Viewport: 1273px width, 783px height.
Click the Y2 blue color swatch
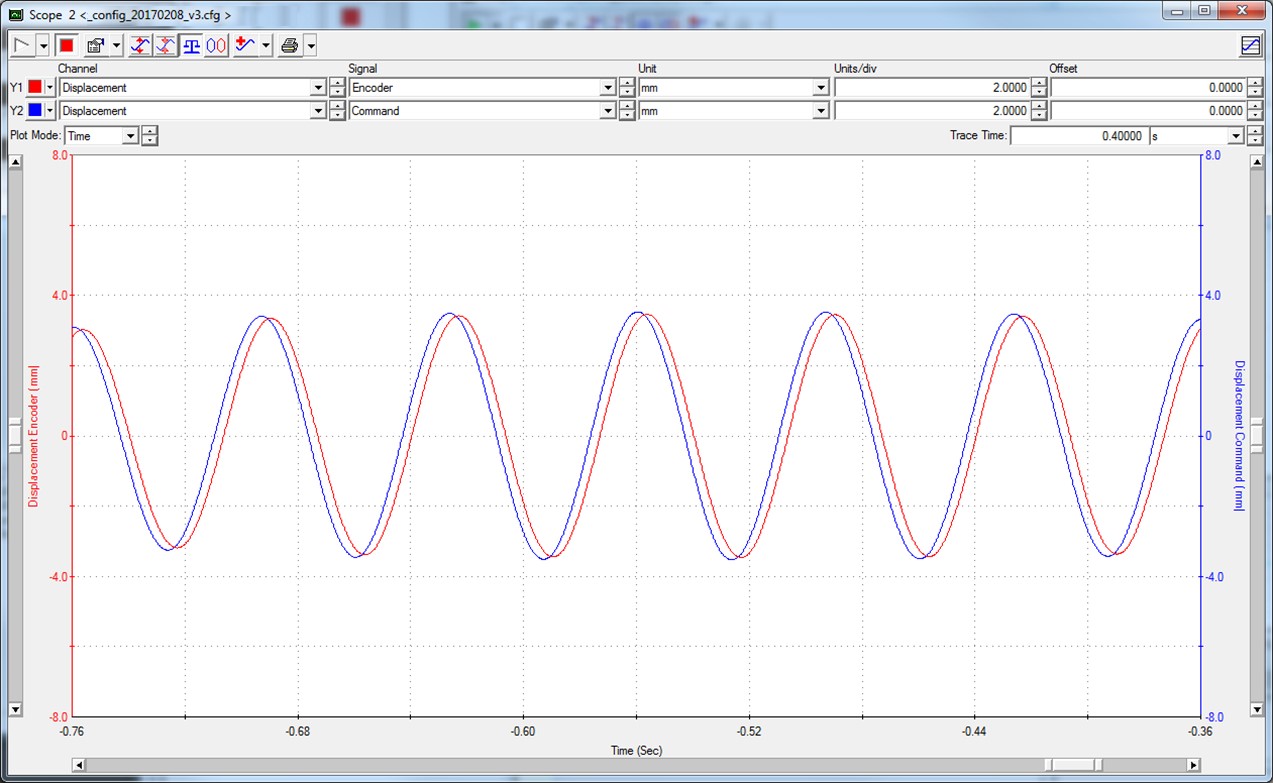pos(35,111)
